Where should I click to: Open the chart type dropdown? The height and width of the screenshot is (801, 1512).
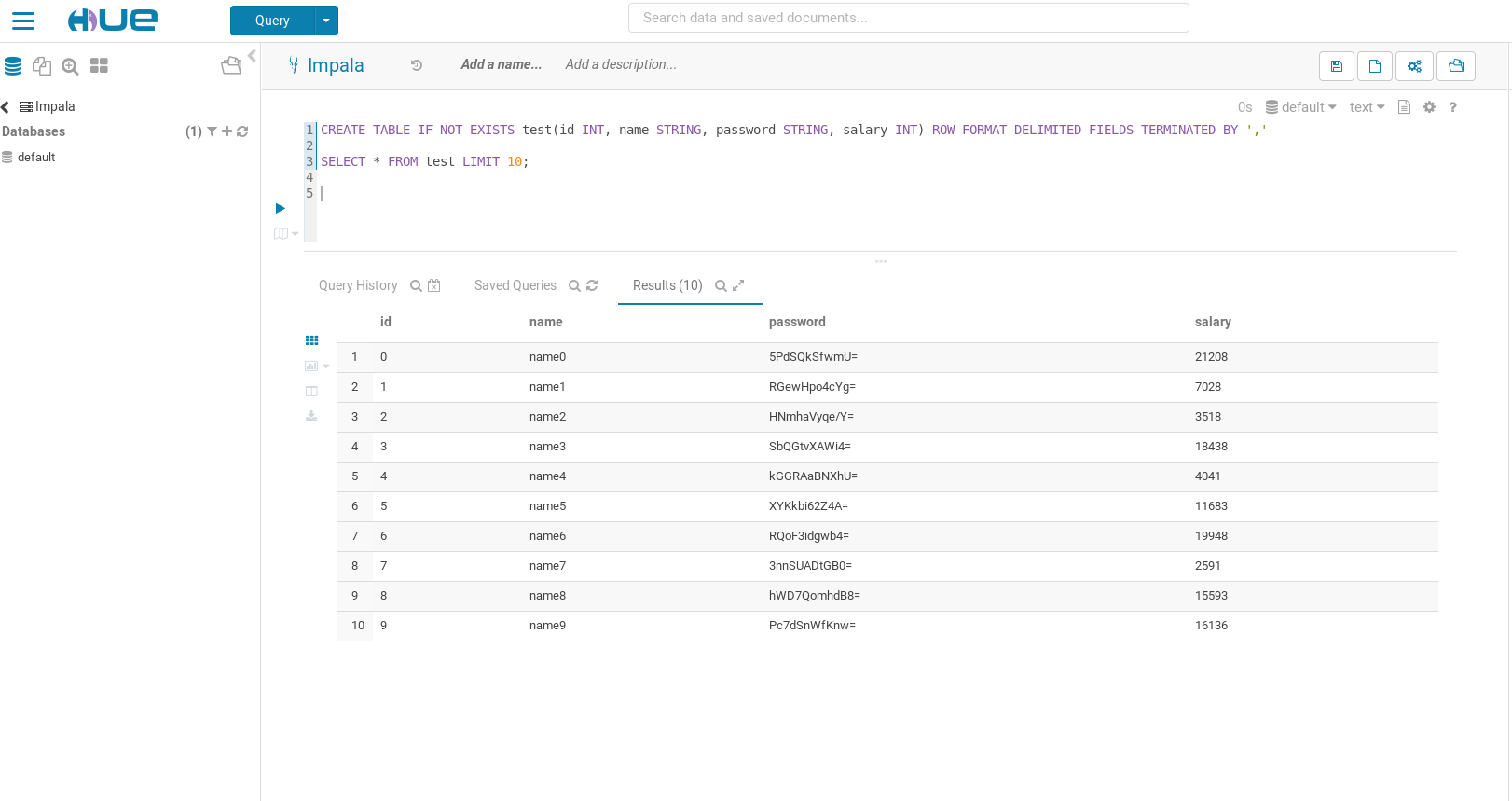pos(317,366)
